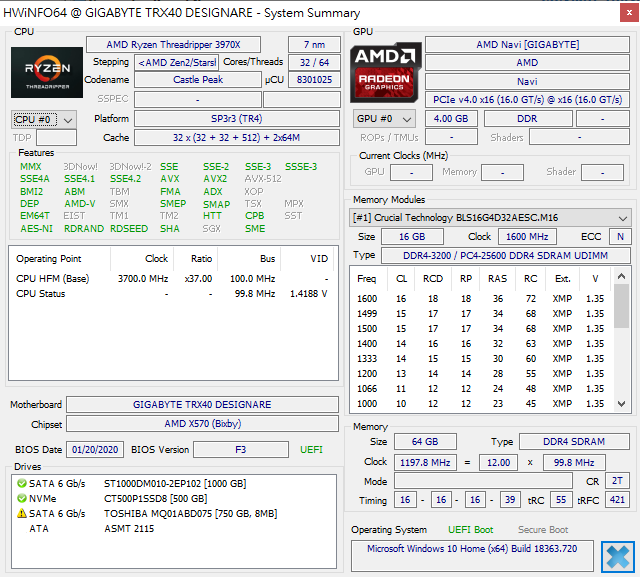Click the BIOS Version F3 field
640x577 pixels.
pos(241,450)
